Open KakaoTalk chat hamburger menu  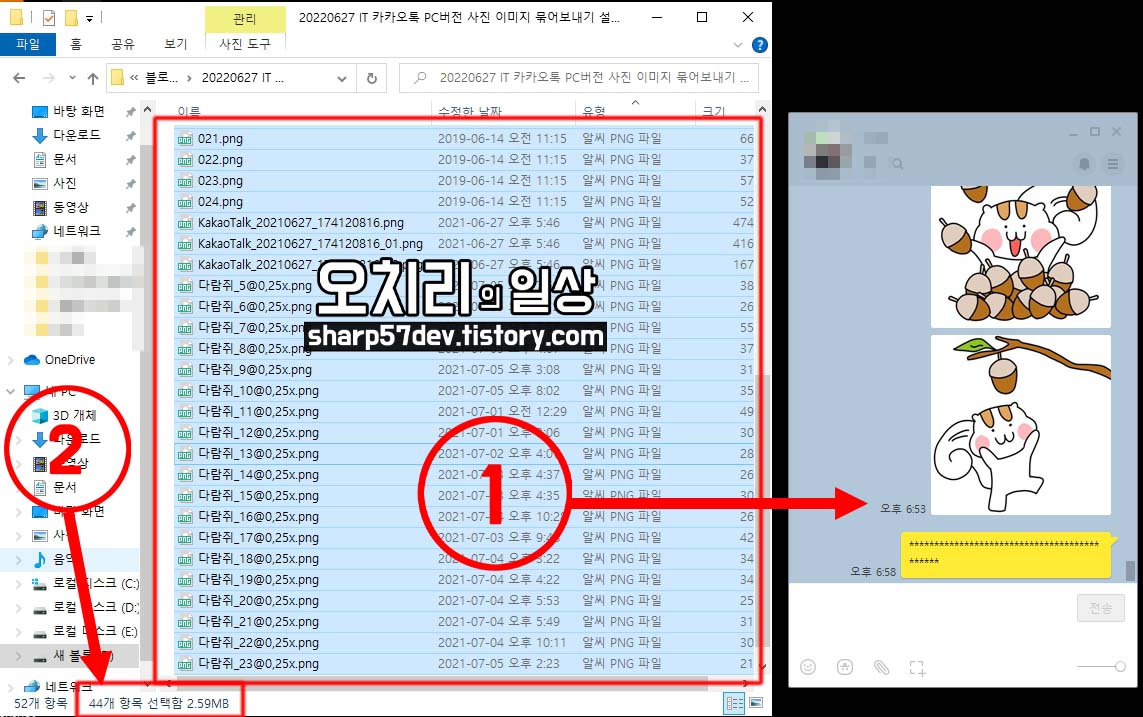(x=1112, y=164)
